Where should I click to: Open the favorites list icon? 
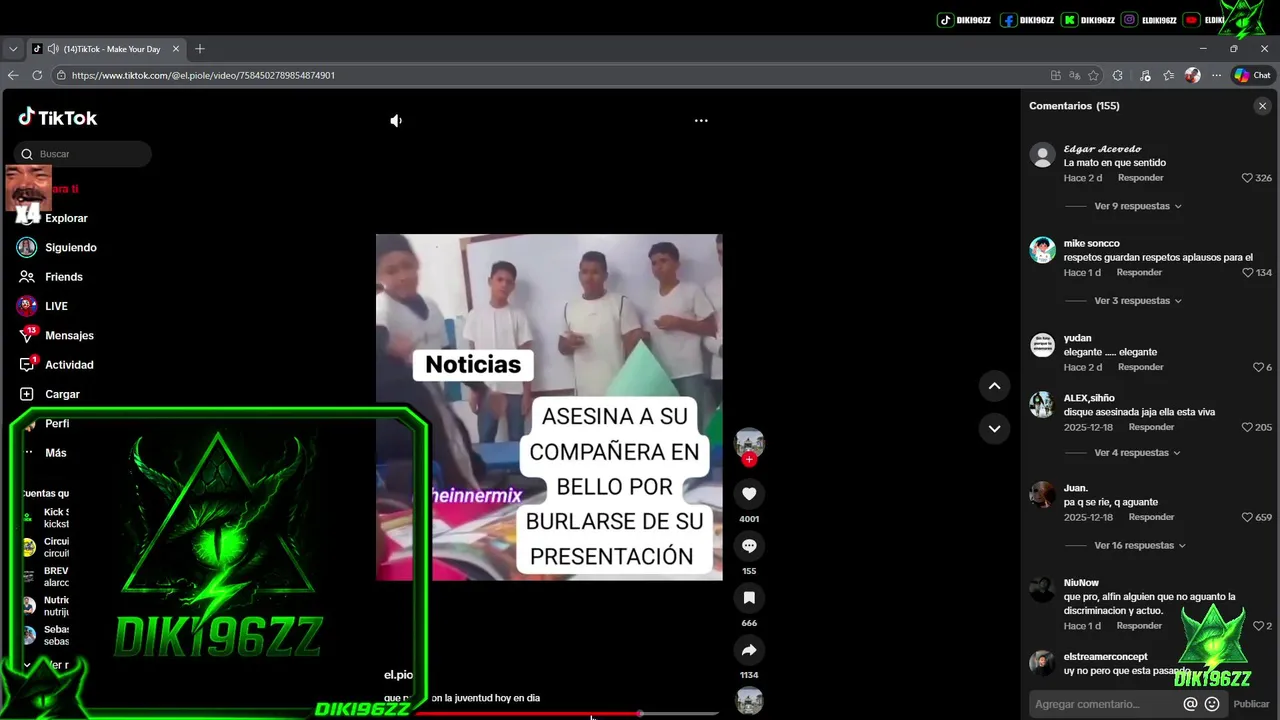(x=1169, y=75)
